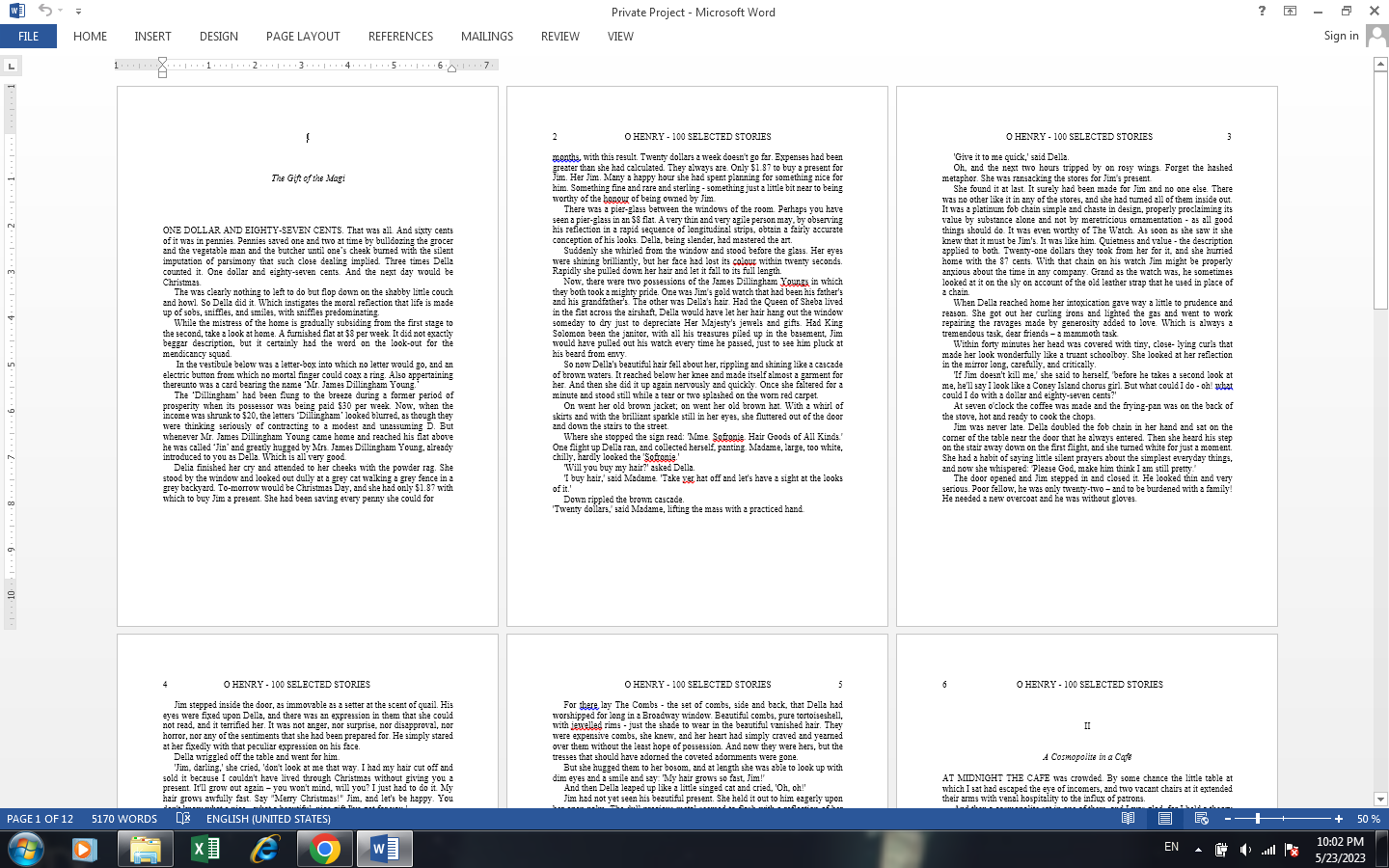Image resolution: width=1389 pixels, height=868 pixels.
Task: Switch to Print Layout view
Action: tap(1165, 819)
